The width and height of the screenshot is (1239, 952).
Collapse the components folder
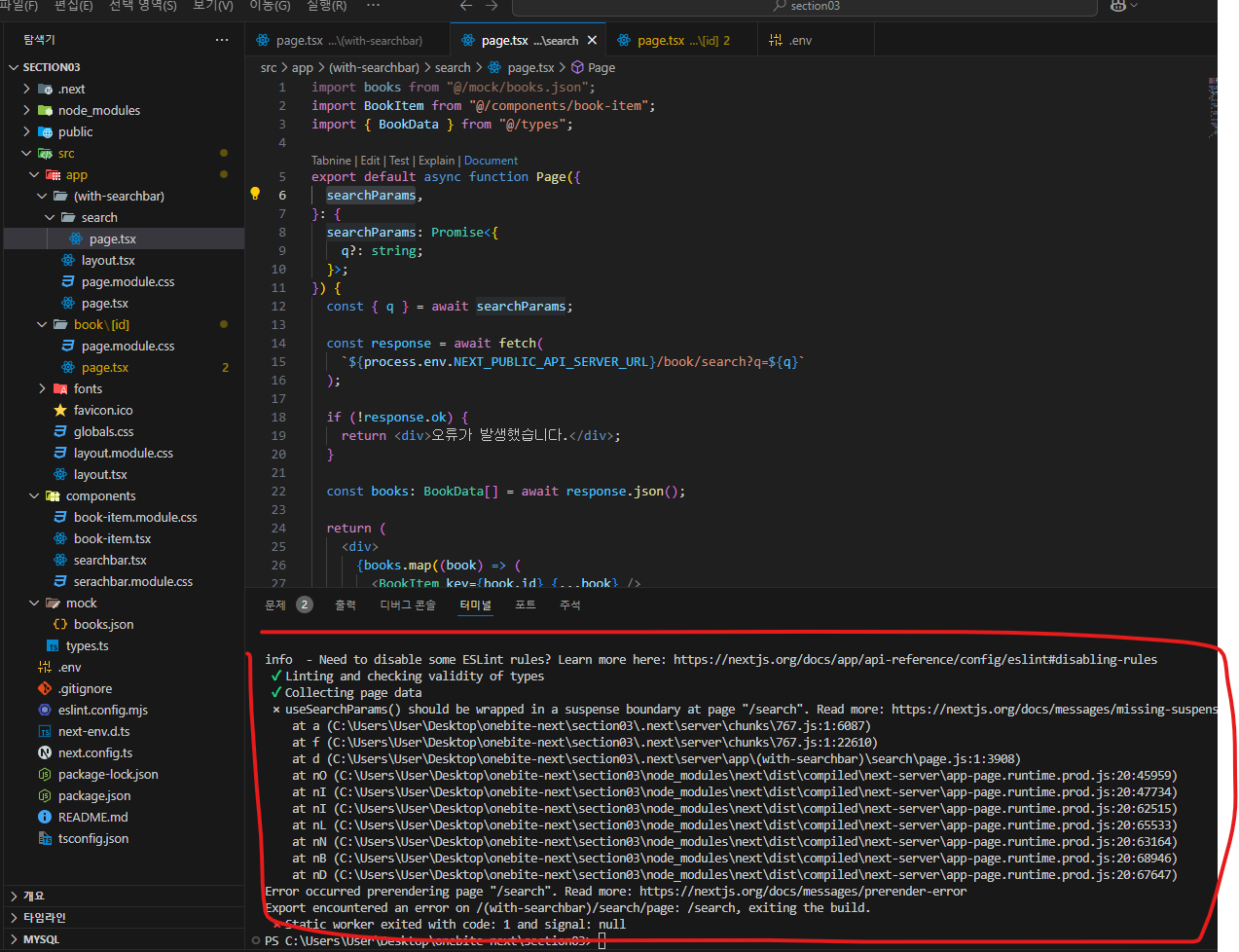point(123,495)
